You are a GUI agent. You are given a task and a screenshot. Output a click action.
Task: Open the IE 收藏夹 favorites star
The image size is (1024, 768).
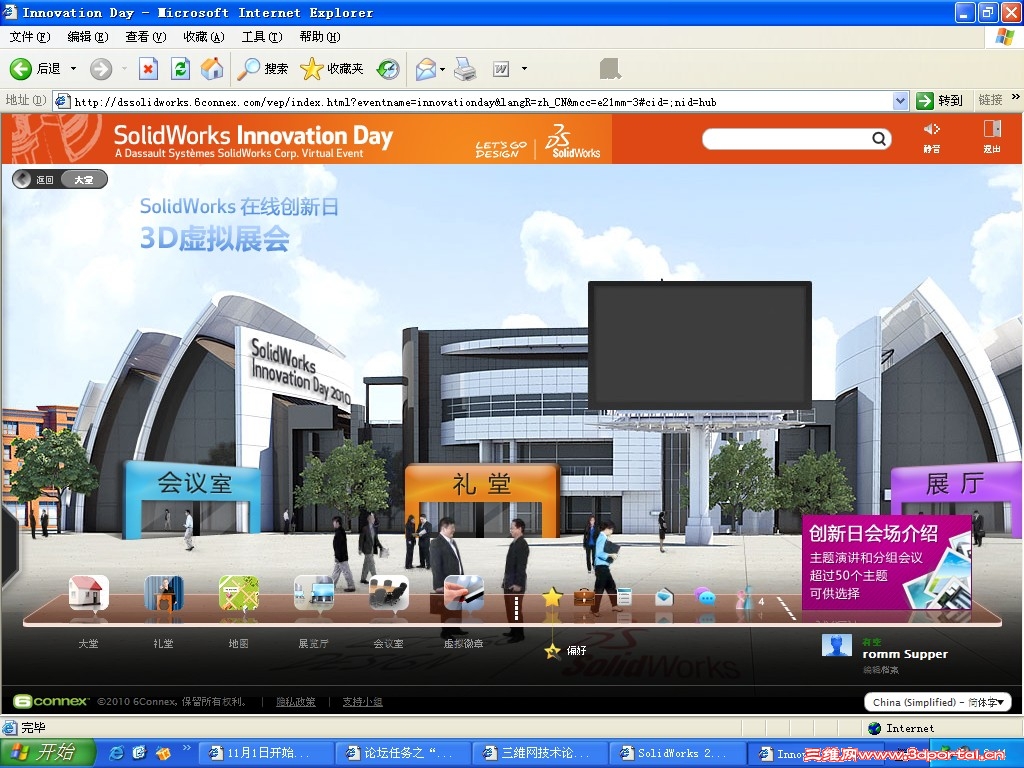pos(332,69)
